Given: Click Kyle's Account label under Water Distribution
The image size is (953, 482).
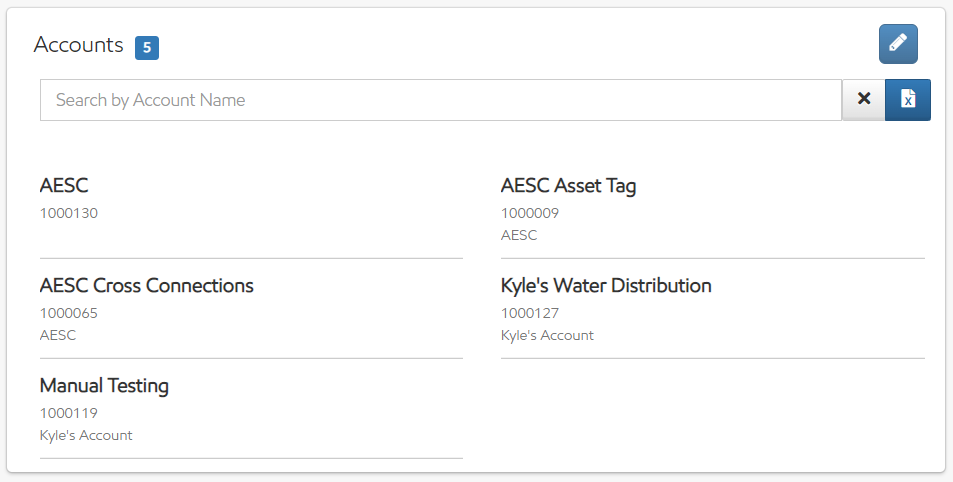Looking at the screenshot, I should click(x=547, y=335).
